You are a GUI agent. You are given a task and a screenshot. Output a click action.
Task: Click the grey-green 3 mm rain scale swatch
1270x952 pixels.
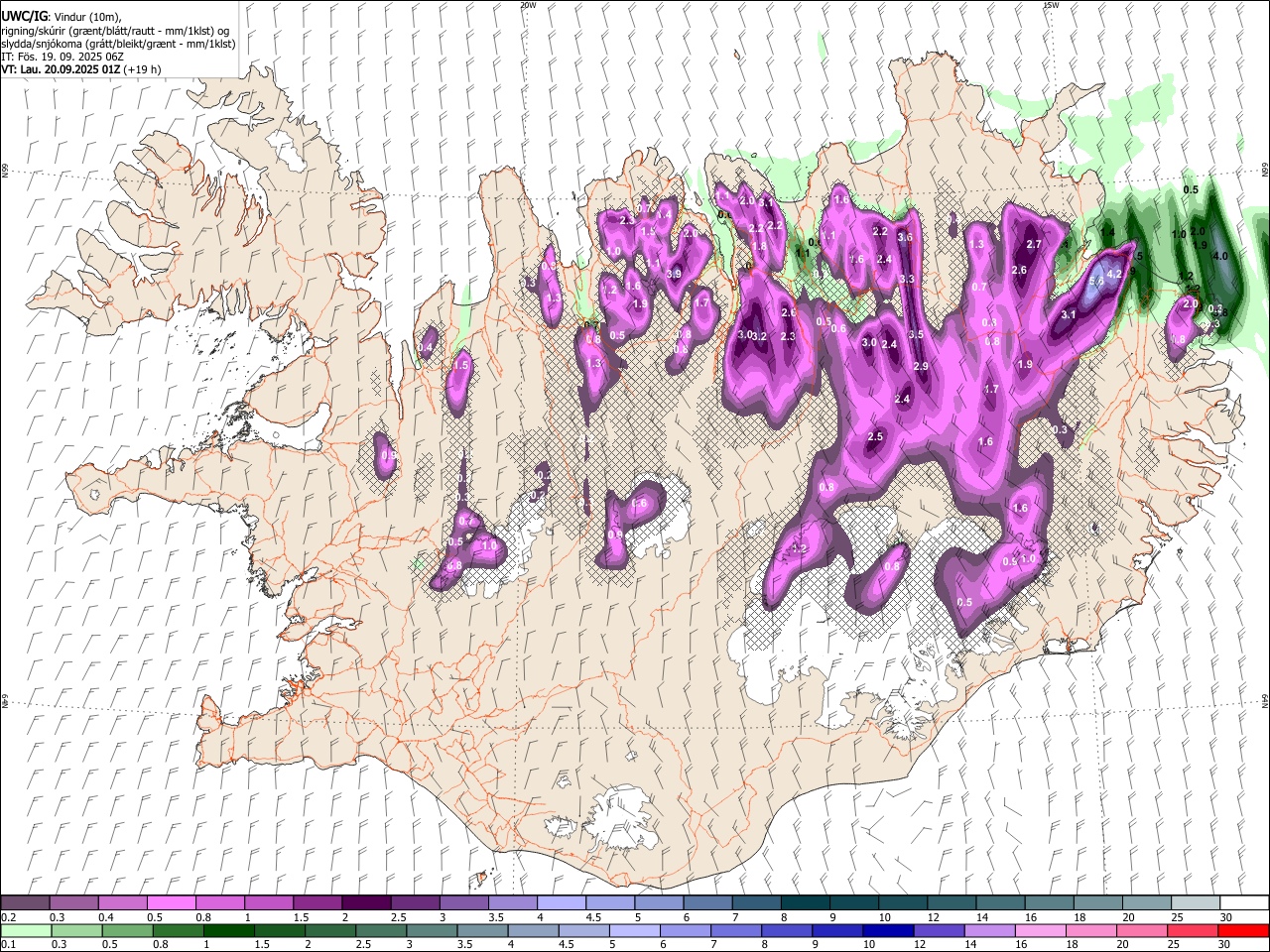click(x=431, y=930)
